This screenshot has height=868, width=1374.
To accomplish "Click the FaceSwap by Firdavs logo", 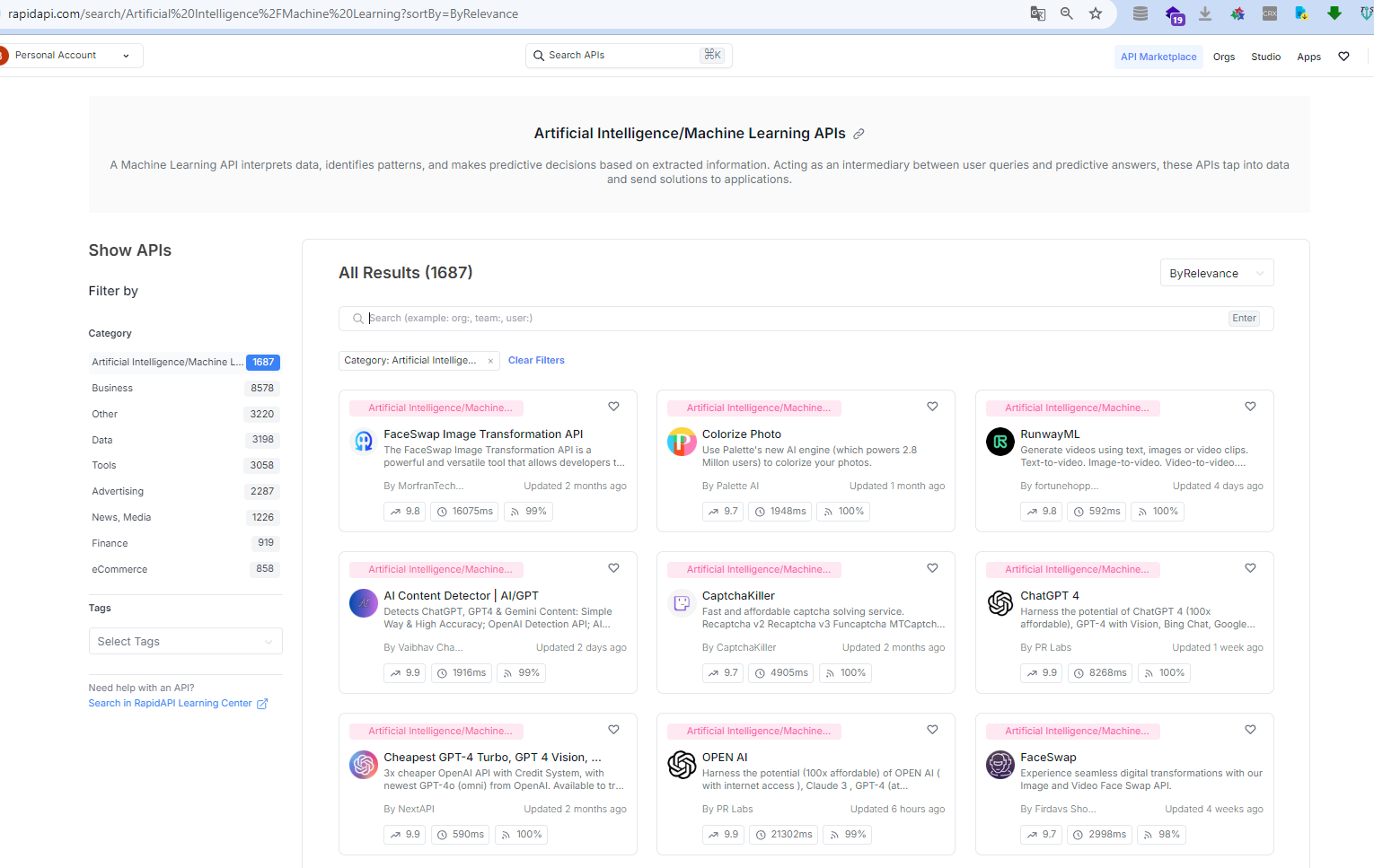I will coord(1000,765).
